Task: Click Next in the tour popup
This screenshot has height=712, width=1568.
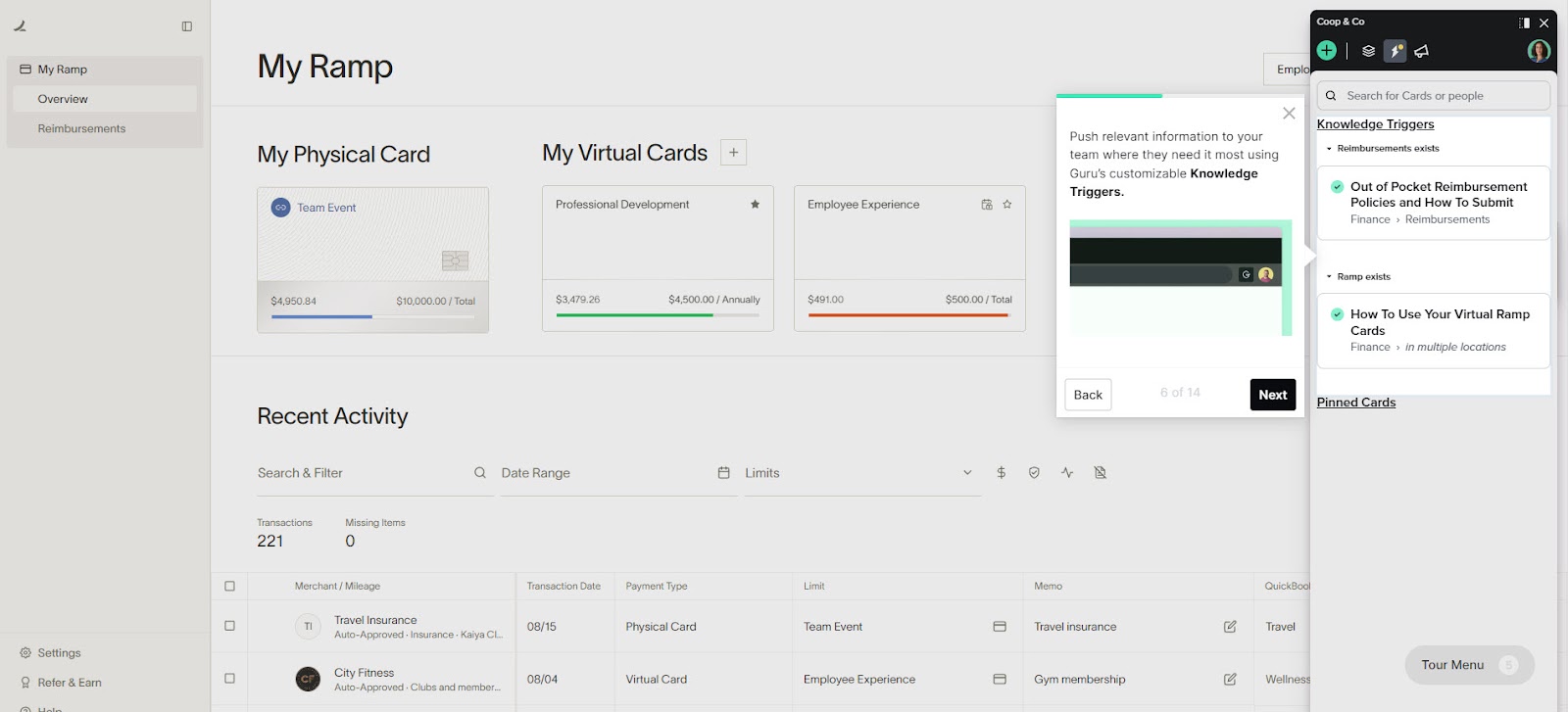Action: pos(1273,395)
